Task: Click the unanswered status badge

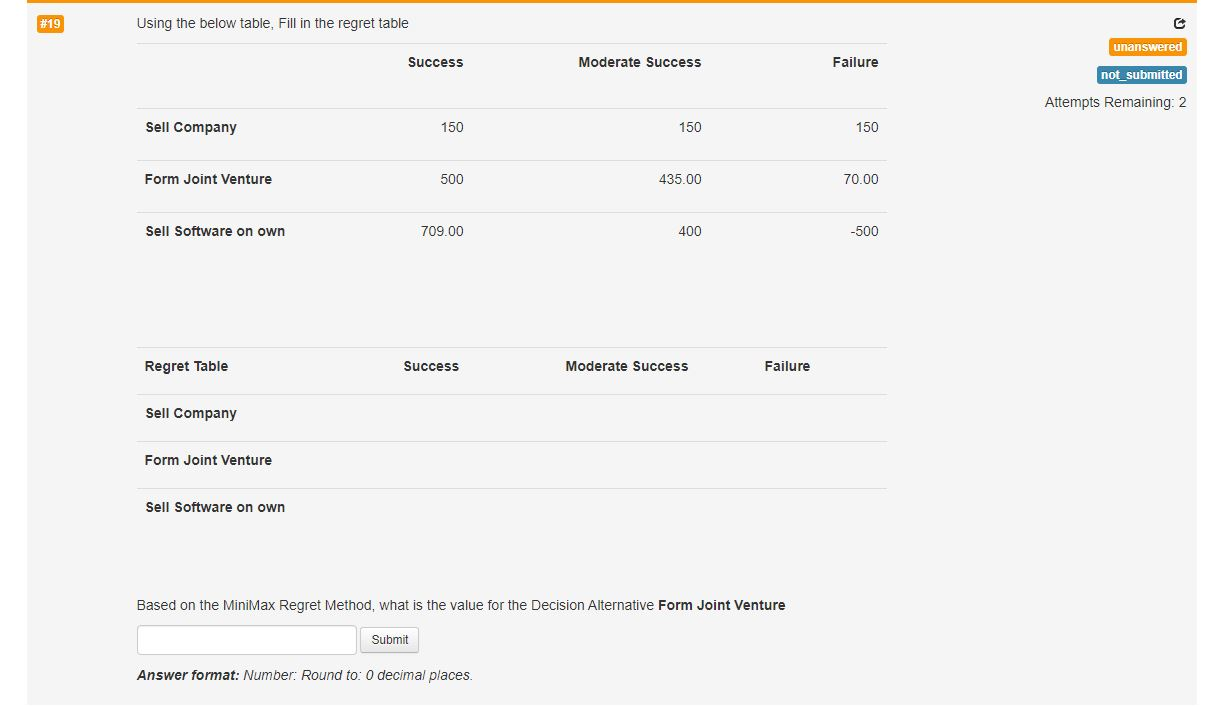Action: 1148,47
